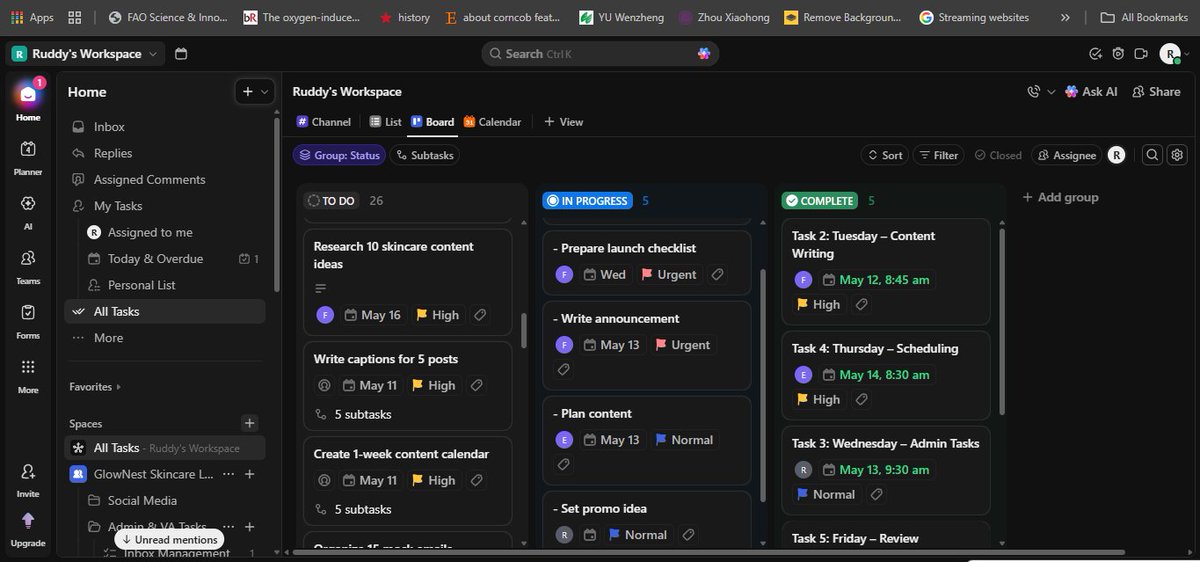The width and height of the screenshot is (1200, 562).
Task: Click COMPLETE status badge
Action: tap(820, 201)
